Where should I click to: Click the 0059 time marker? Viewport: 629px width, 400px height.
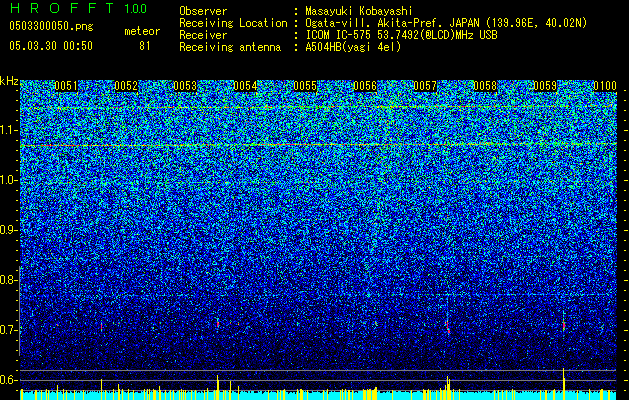tap(545, 86)
